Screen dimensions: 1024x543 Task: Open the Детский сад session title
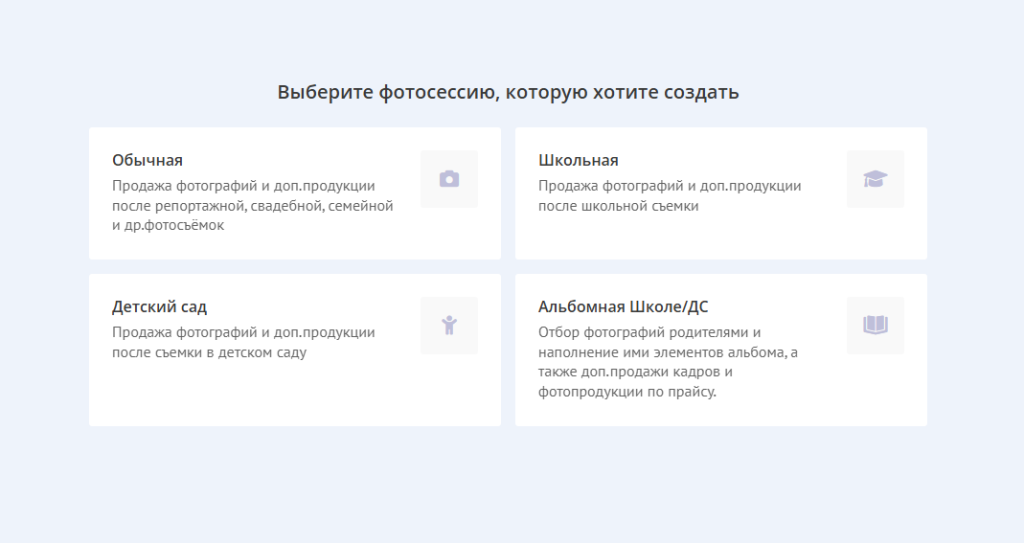(159, 306)
